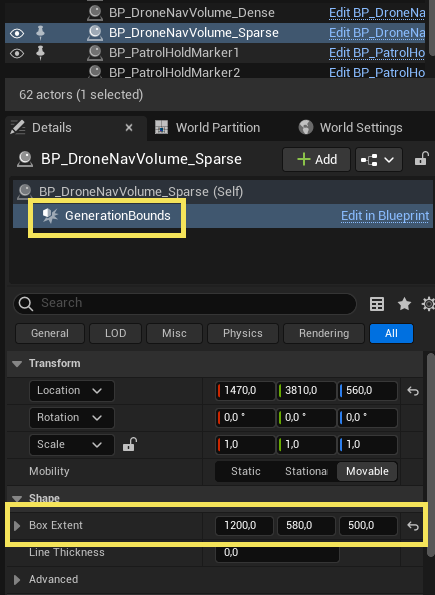This screenshot has width=435, height=595.
Task: Focus the Details Search field
Action: 185,304
